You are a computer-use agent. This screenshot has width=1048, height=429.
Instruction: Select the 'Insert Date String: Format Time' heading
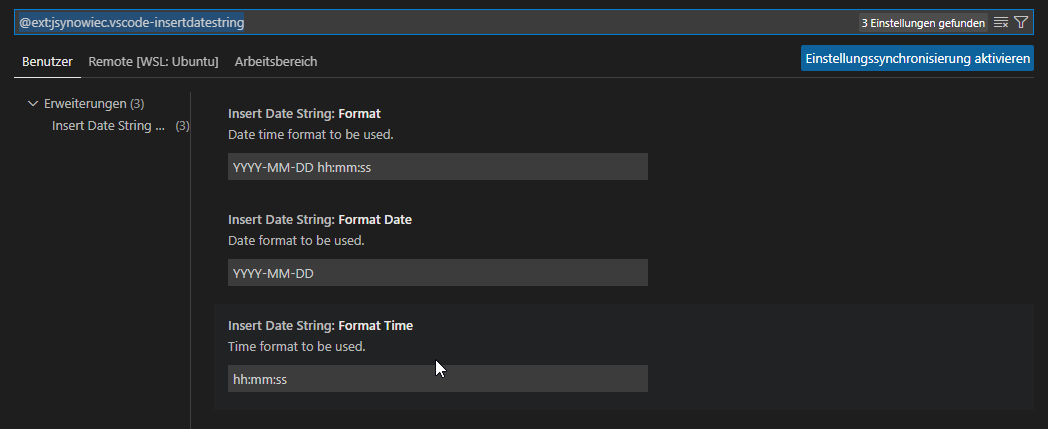[320, 326]
